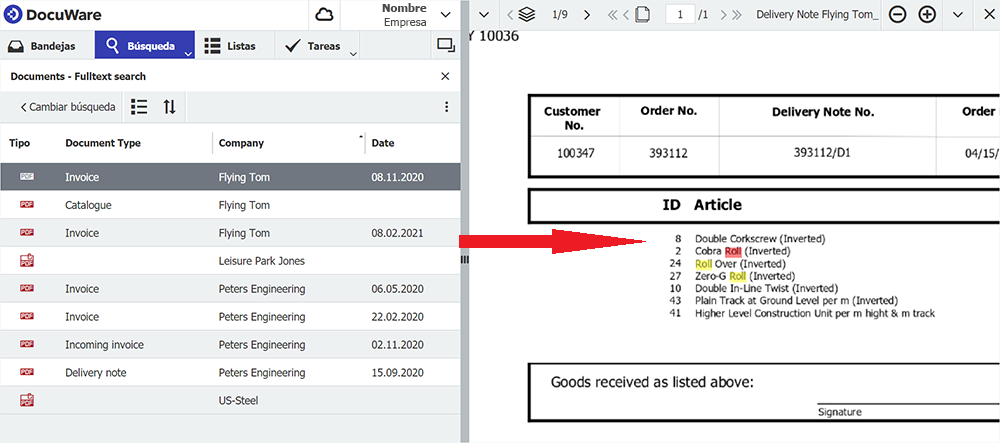
Task: Go to next document in viewer
Action: pyautogui.click(x=586, y=14)
